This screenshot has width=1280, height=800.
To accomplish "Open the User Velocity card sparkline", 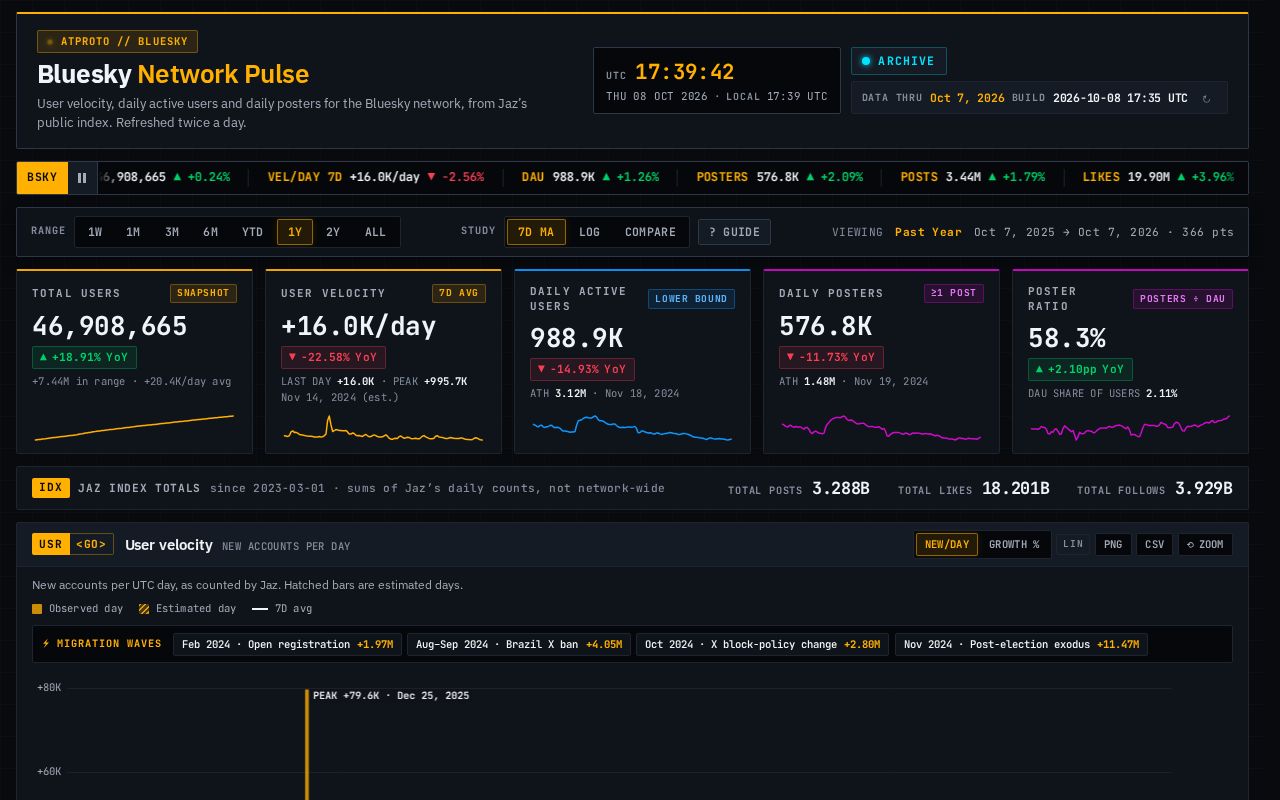I will [383, 428].
